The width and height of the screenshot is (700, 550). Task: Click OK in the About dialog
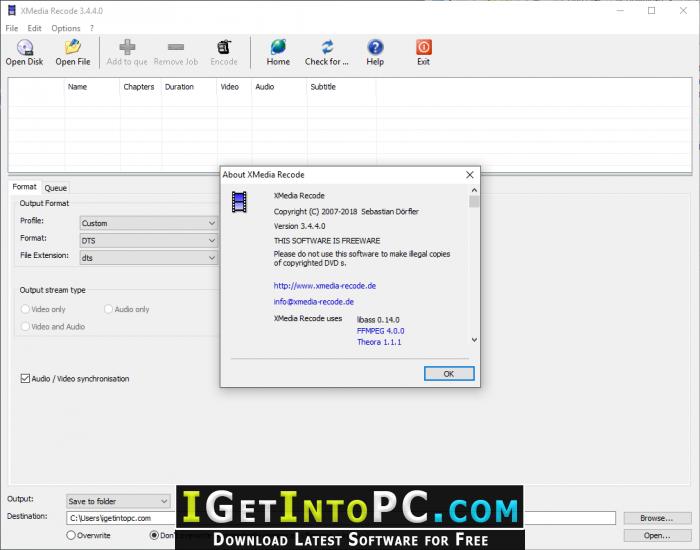pyautogui.click(x=449, y=374)
